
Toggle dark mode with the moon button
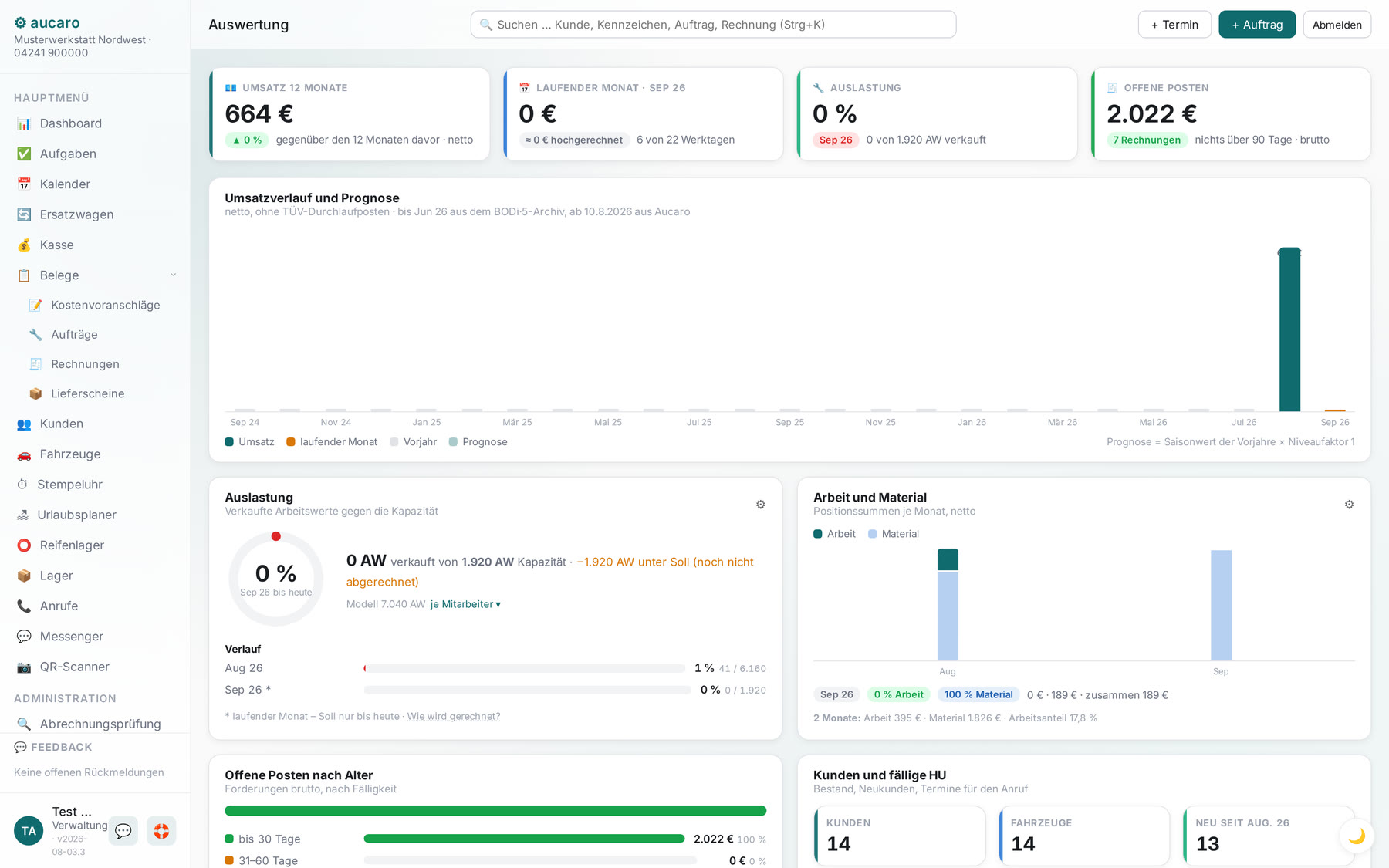pyautogui.click(x=1357, y=836)
